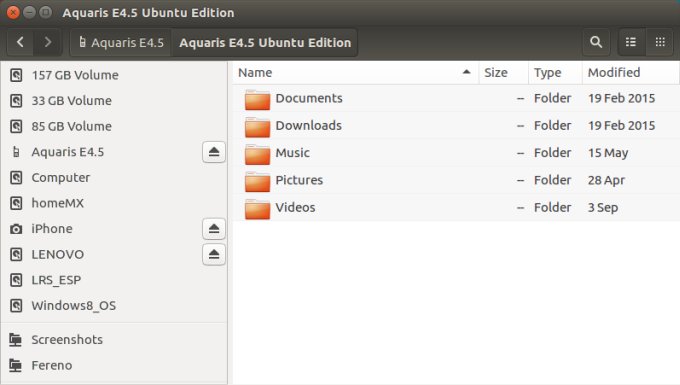Screen dimensions: 680x385
Task: Eject the iPhone device
Action: pos(214,228)
